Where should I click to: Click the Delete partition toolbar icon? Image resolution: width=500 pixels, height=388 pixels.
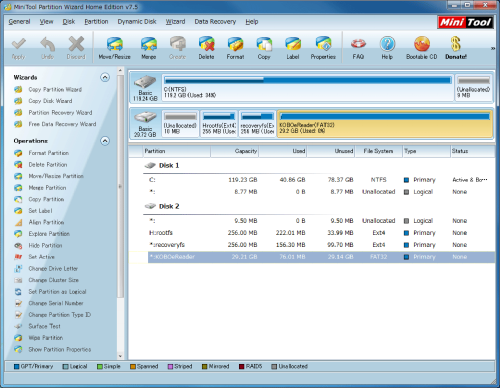[206, 44]
